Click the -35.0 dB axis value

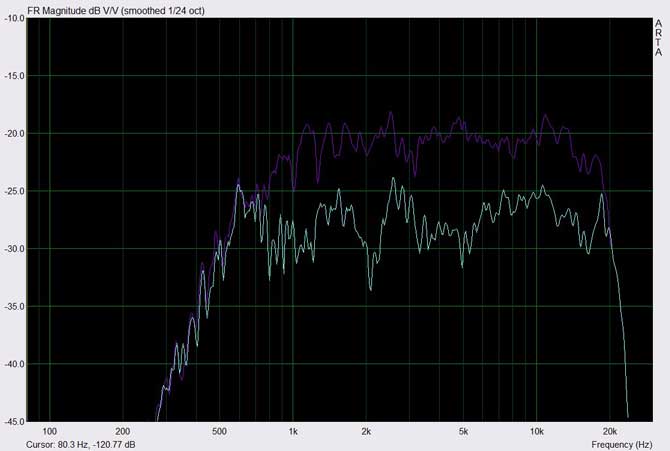pyautogui.click(x=14, y=307)
